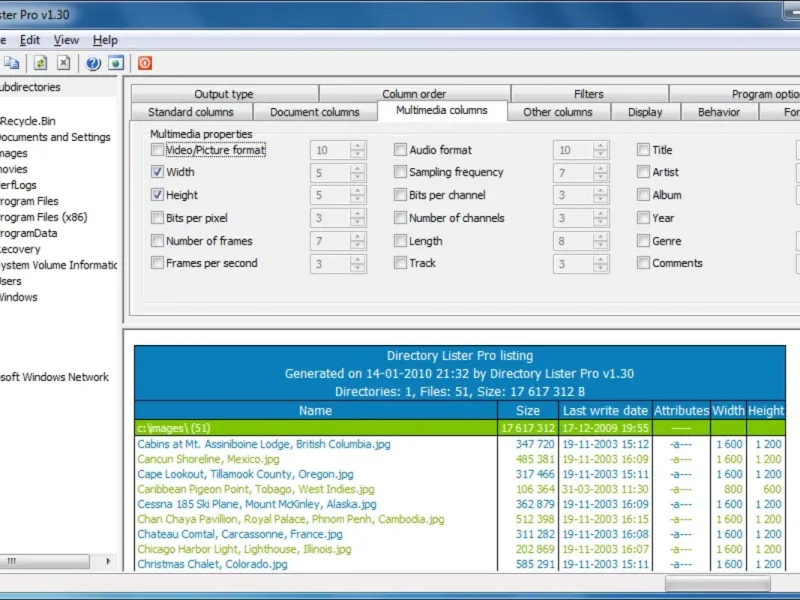800x600 pixels.
Task: Enable the Audio format checkbox
Action: click(x=400, y=149)
